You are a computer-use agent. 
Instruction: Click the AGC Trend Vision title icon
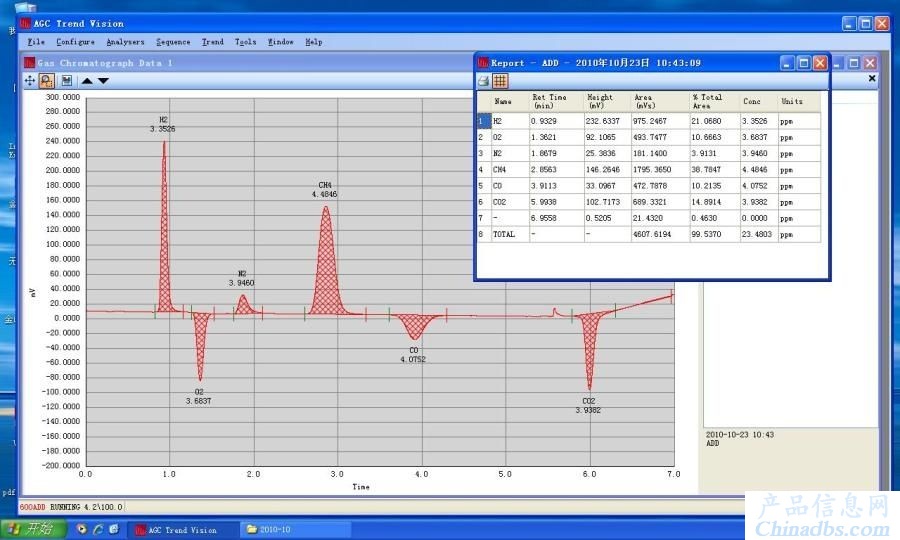point(25,24)
